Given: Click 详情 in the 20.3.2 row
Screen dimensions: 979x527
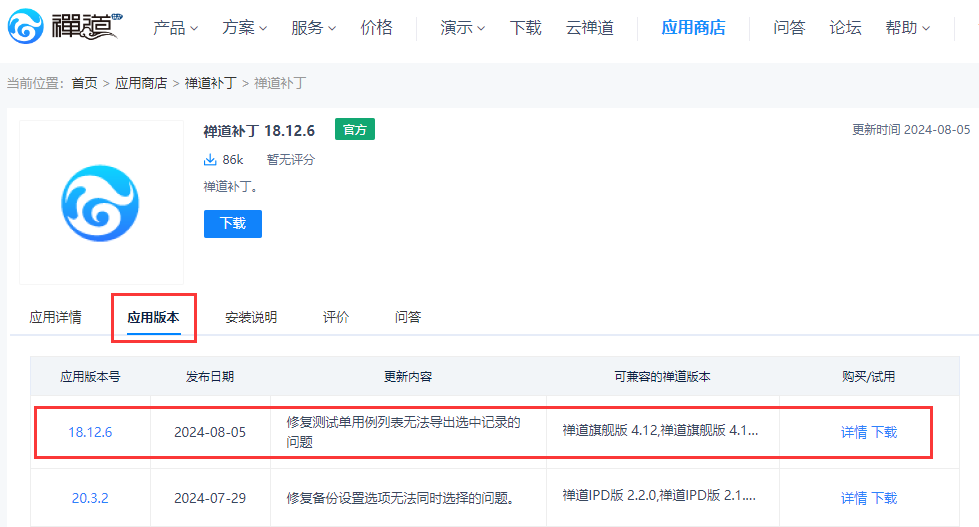Looking at the screenshot, I should click(x=854, y=498).
